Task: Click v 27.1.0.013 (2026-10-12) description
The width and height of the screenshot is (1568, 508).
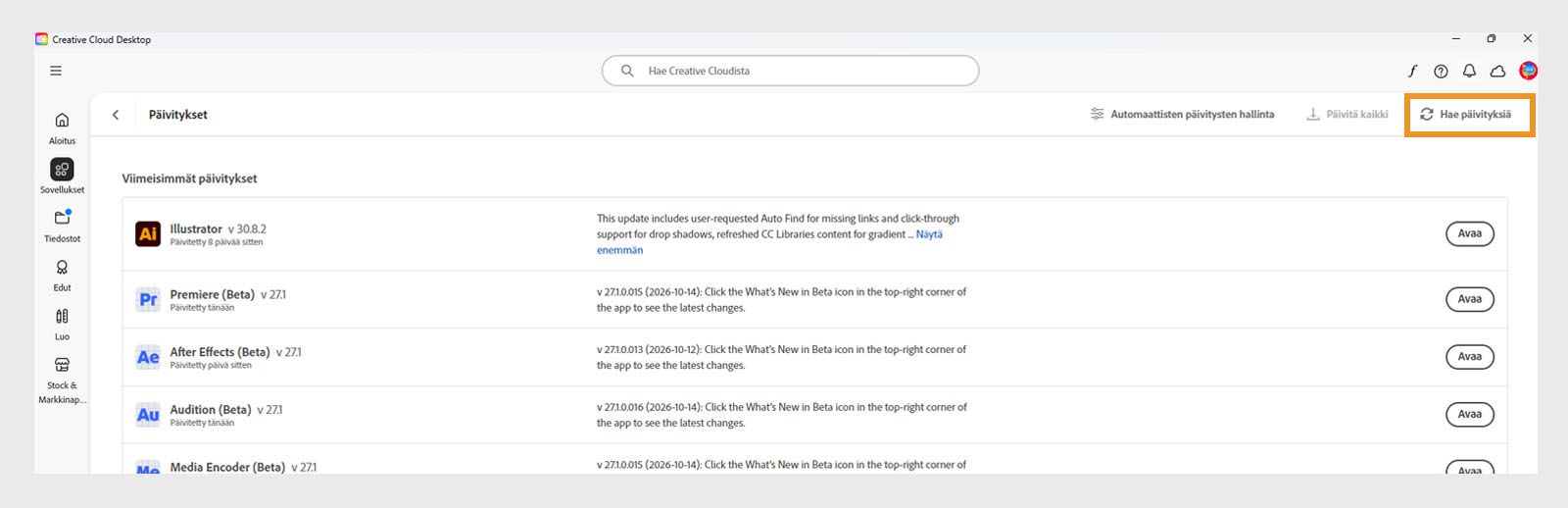Action: 781,357
